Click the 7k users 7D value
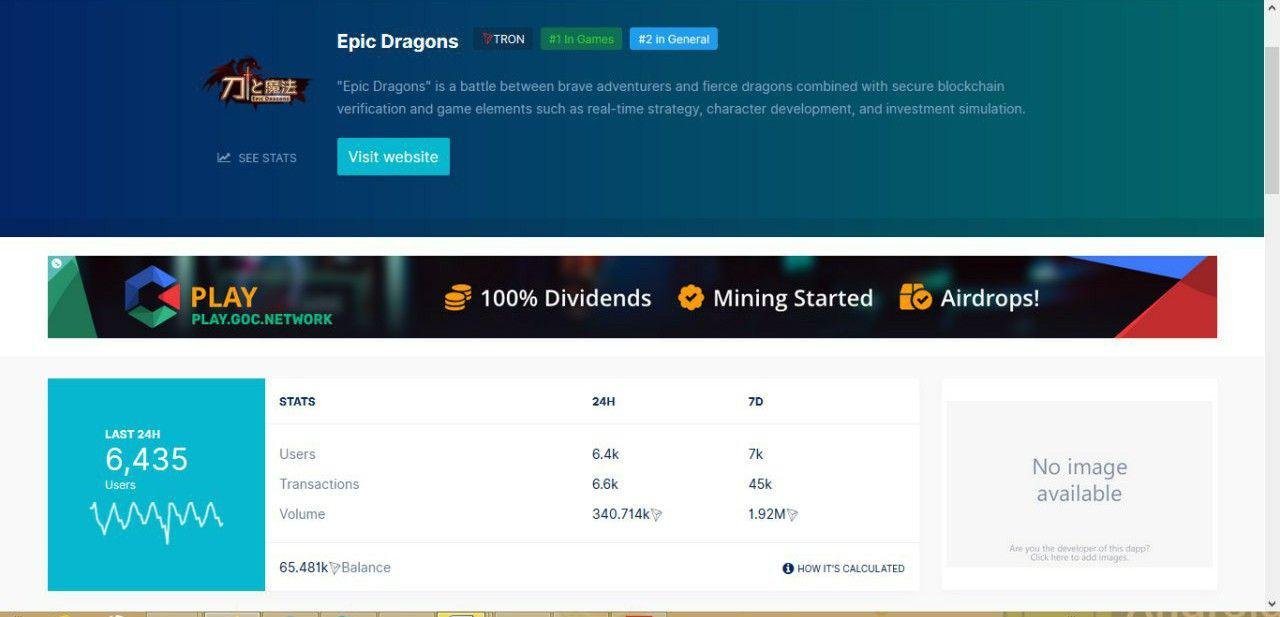The width and height of the screenshot is (1280, 617). click(755, 454)
